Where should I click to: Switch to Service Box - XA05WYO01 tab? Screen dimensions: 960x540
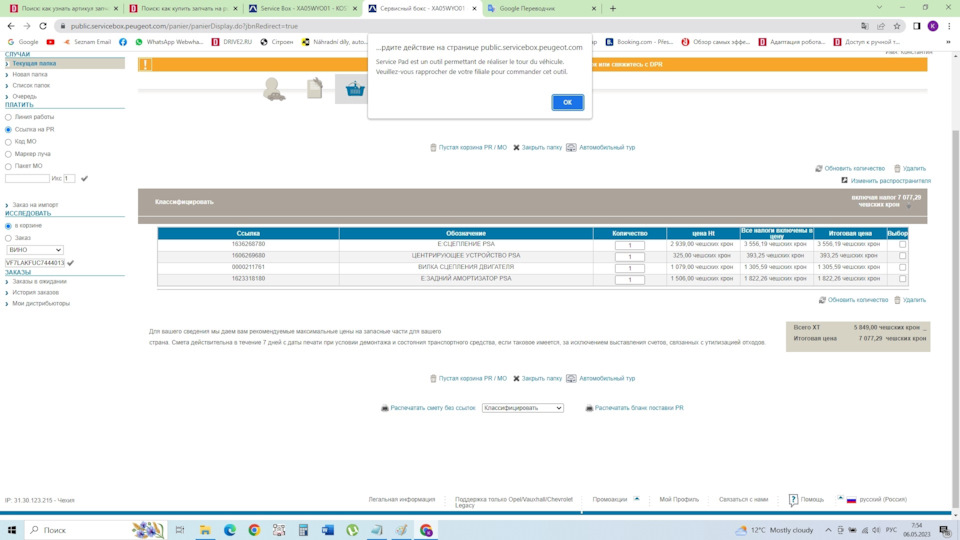click(302, 9)
